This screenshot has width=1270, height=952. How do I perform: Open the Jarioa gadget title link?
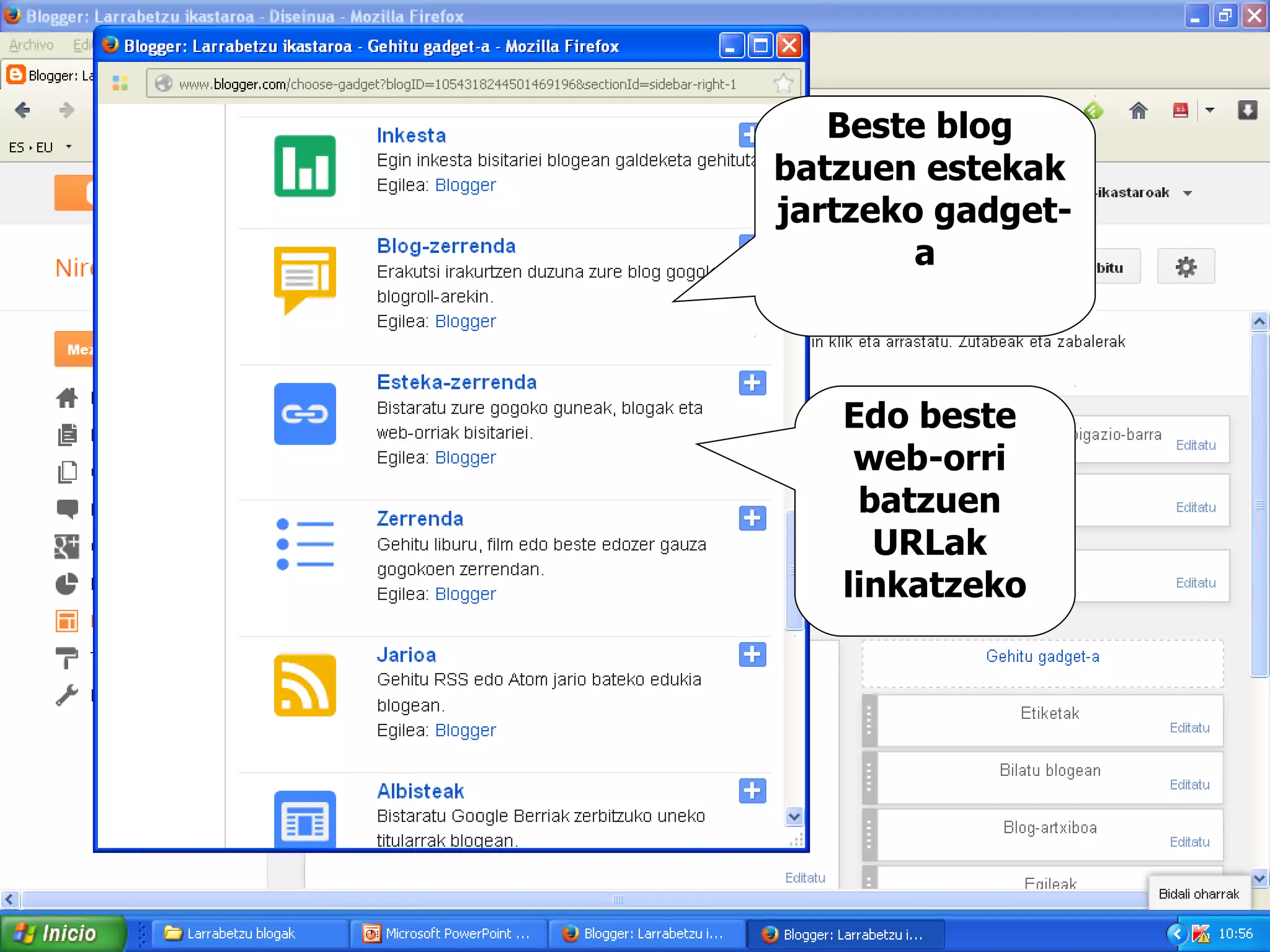click(406, 655)
